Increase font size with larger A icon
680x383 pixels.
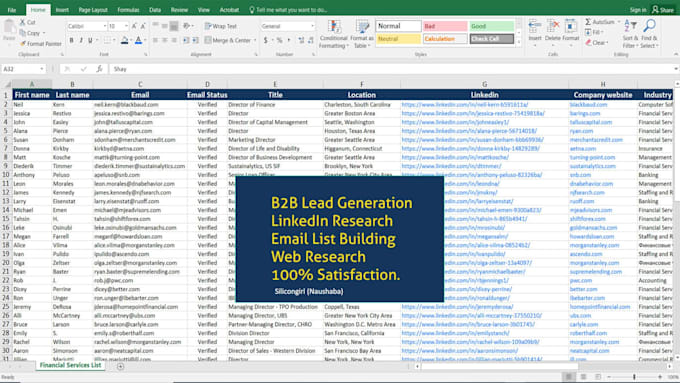click(x=134, y=26)
